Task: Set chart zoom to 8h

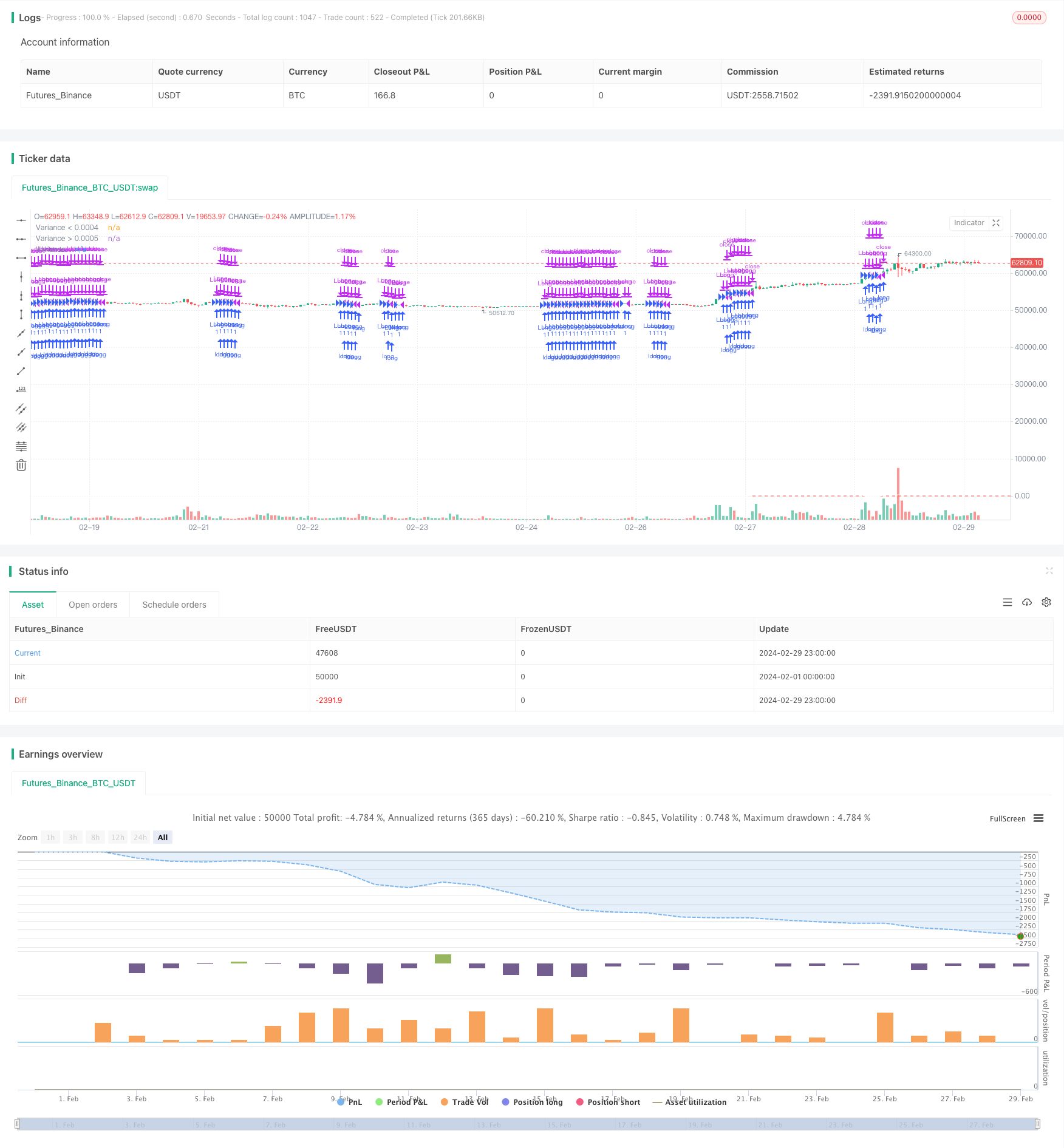Action: [95, 838]
